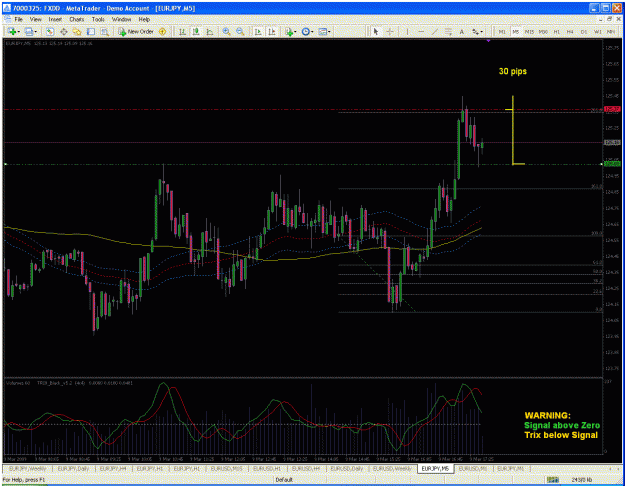625x486 pixels.
Task: Switch timeframe to M5
Action: point(515,31)
